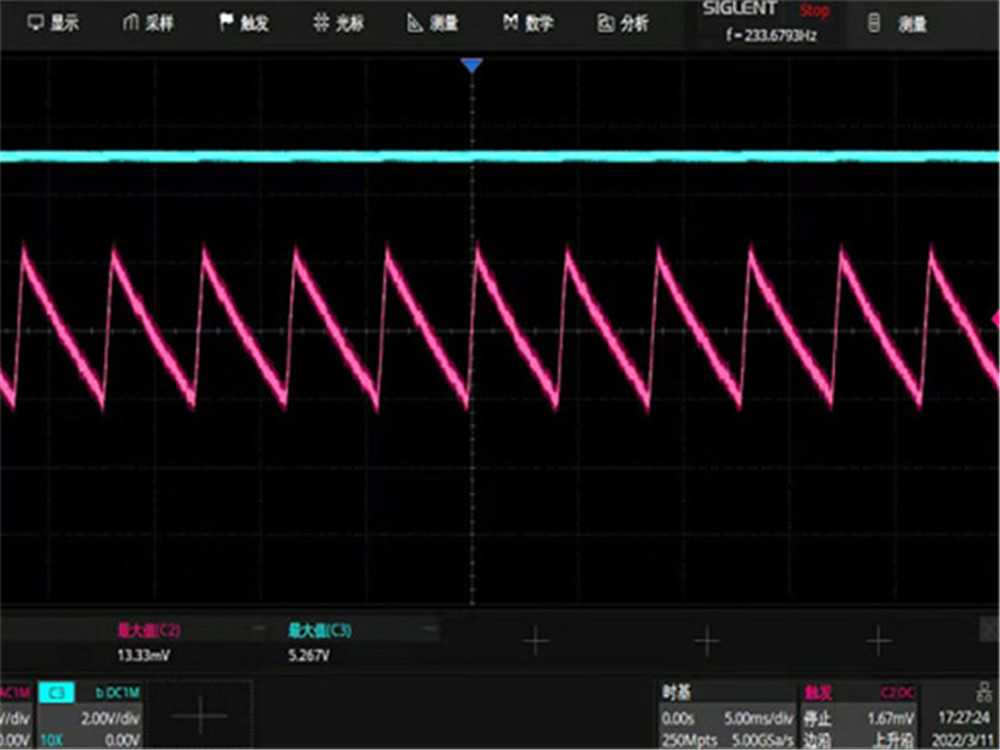Screen dimensions: 1000x750
Task: Click the add channel plus box
Action: 200,715
